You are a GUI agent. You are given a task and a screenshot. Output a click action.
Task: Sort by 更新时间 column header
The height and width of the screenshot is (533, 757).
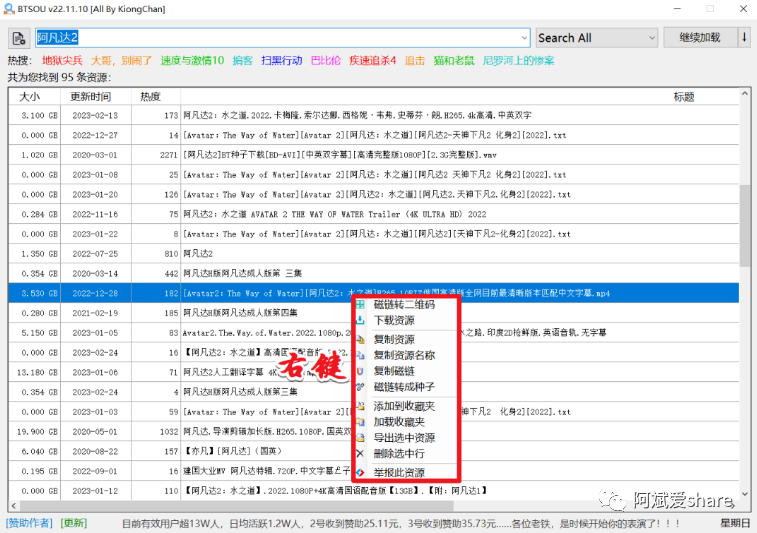coord(96,97)
